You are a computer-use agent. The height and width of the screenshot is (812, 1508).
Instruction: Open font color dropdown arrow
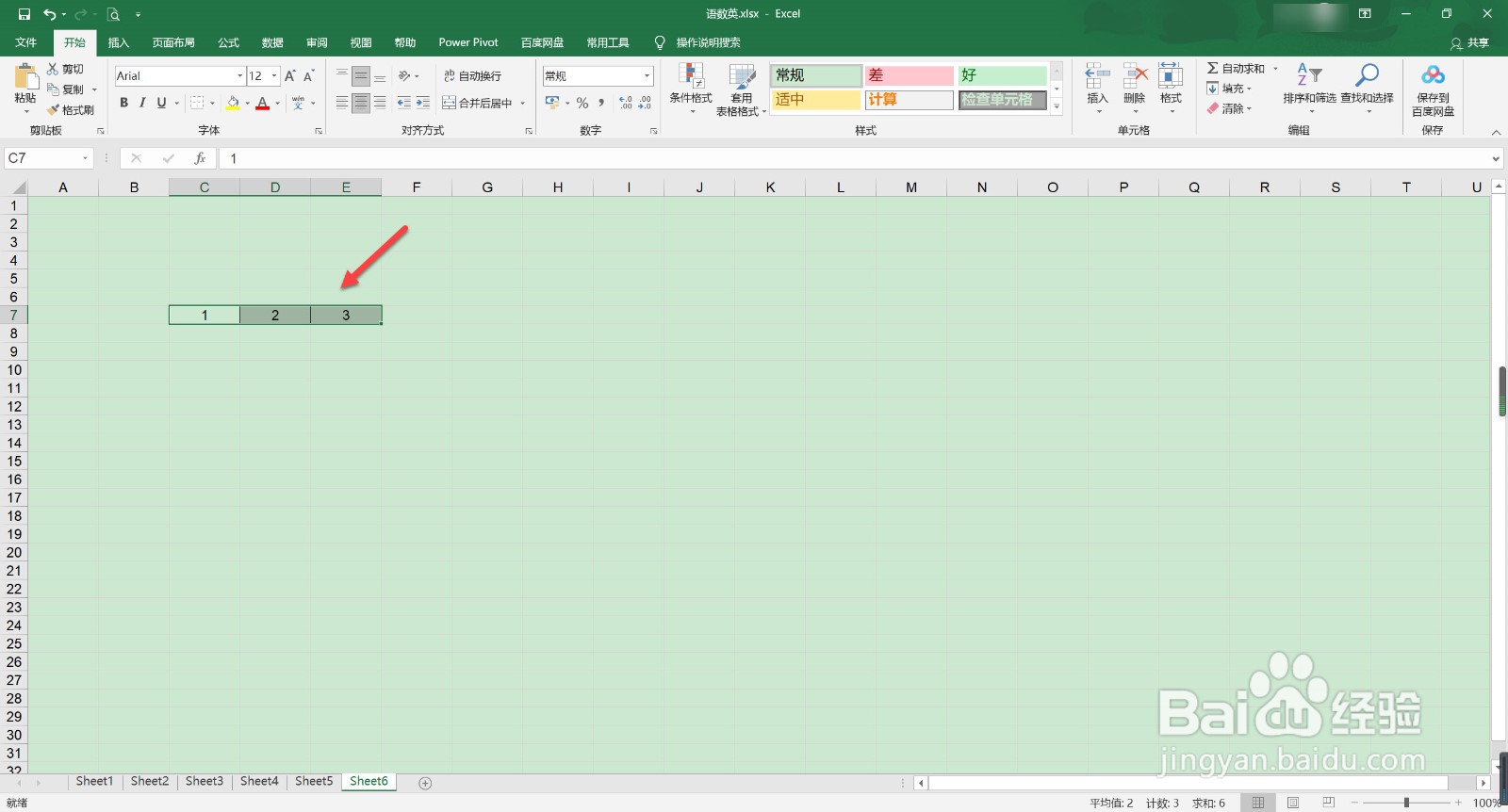278,103
